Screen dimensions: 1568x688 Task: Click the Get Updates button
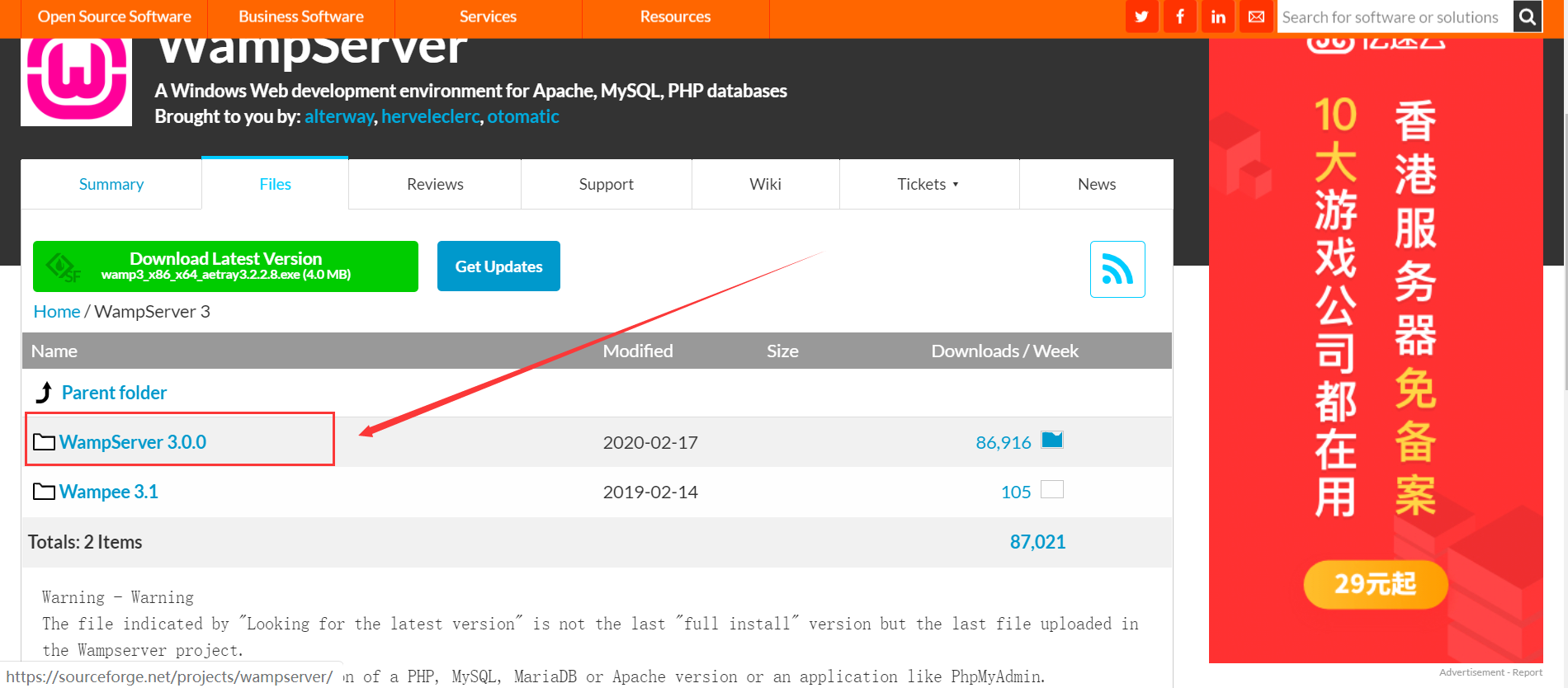[x=498, y=266]
